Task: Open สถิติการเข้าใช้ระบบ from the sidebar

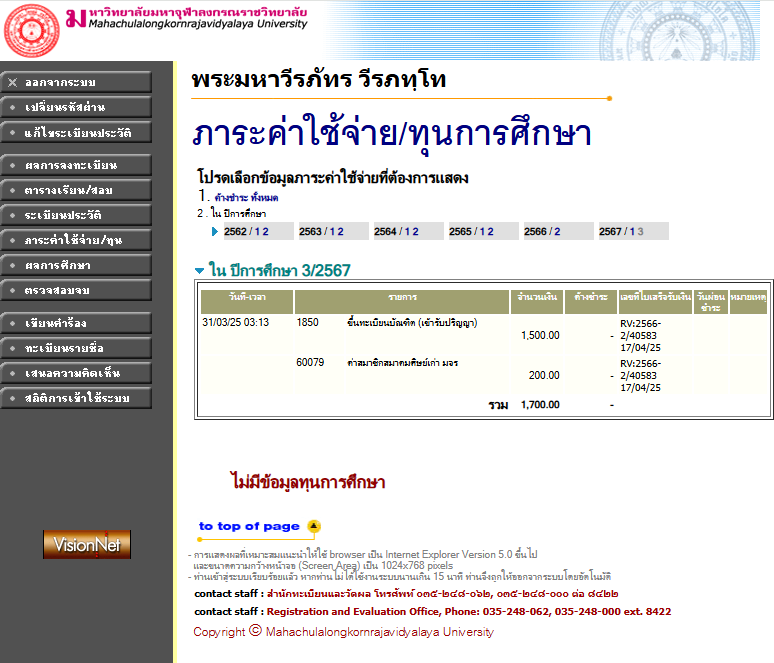Action: [76, 398]
